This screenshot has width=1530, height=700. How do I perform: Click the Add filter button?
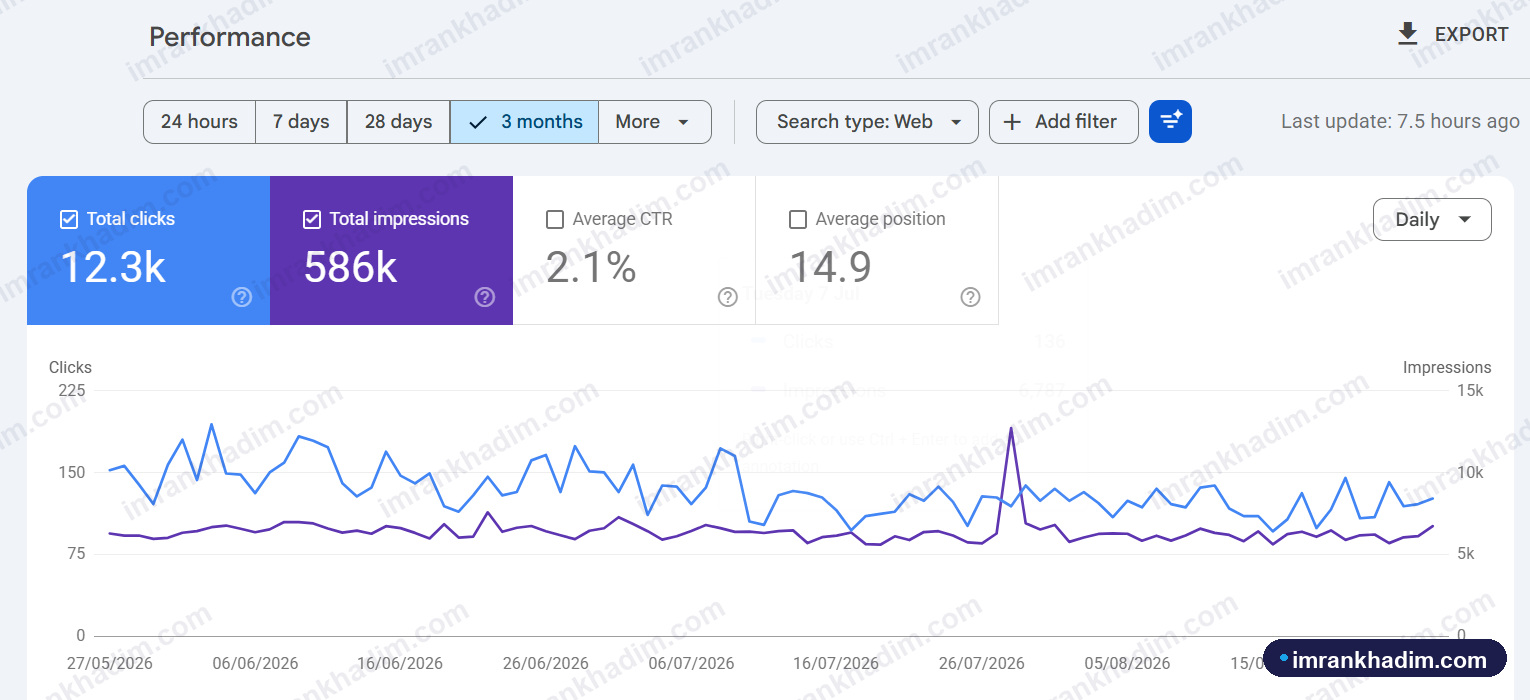[1063, 122]
